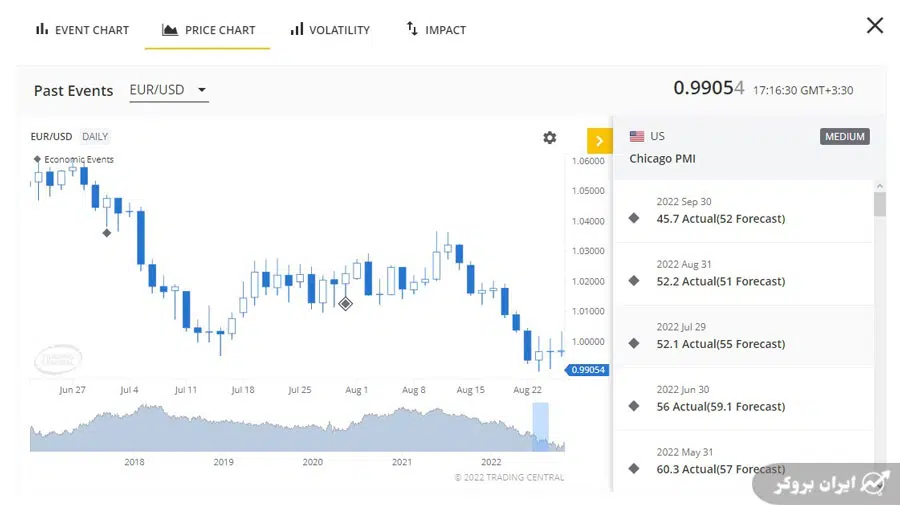
Task: Click the DAILY timeframe label
Action: tap(95, 137)
